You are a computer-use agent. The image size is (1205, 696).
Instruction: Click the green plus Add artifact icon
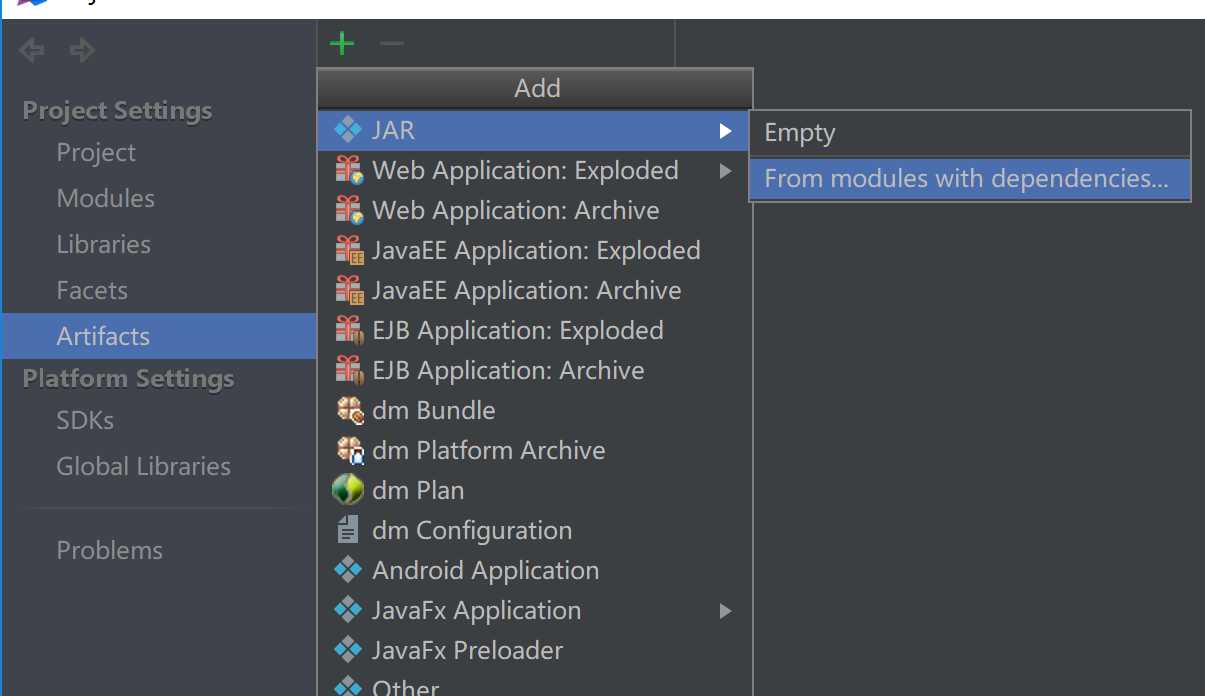pyautogui.click(x=342, y=44)
